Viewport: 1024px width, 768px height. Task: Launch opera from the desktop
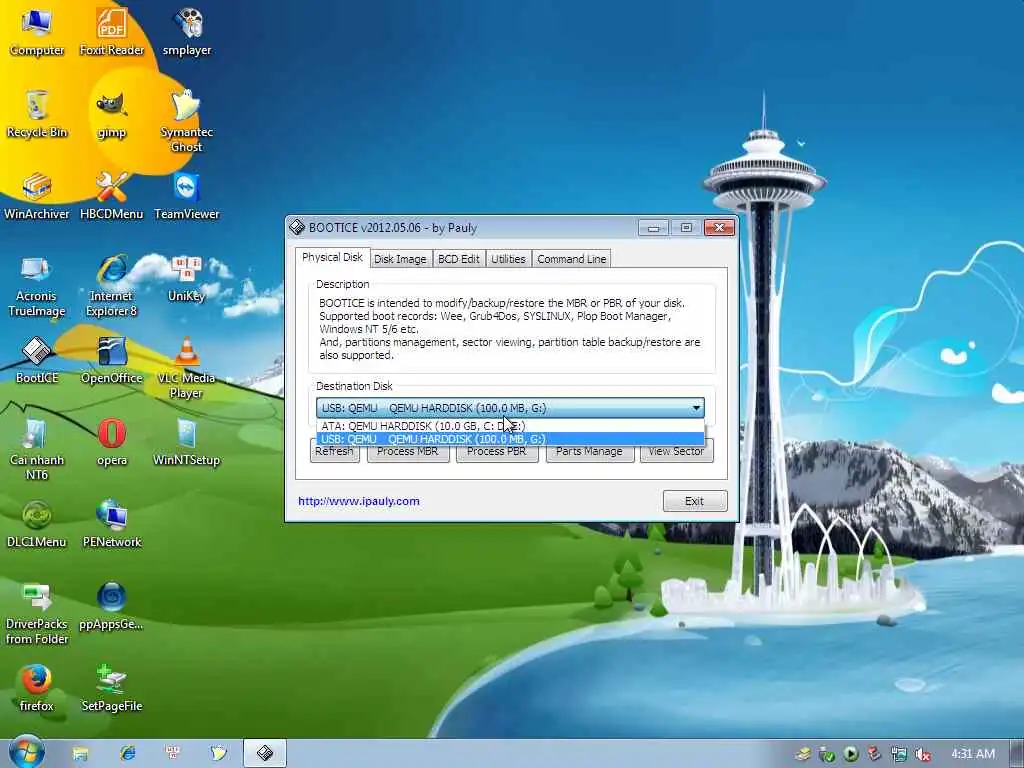(112, 442)
